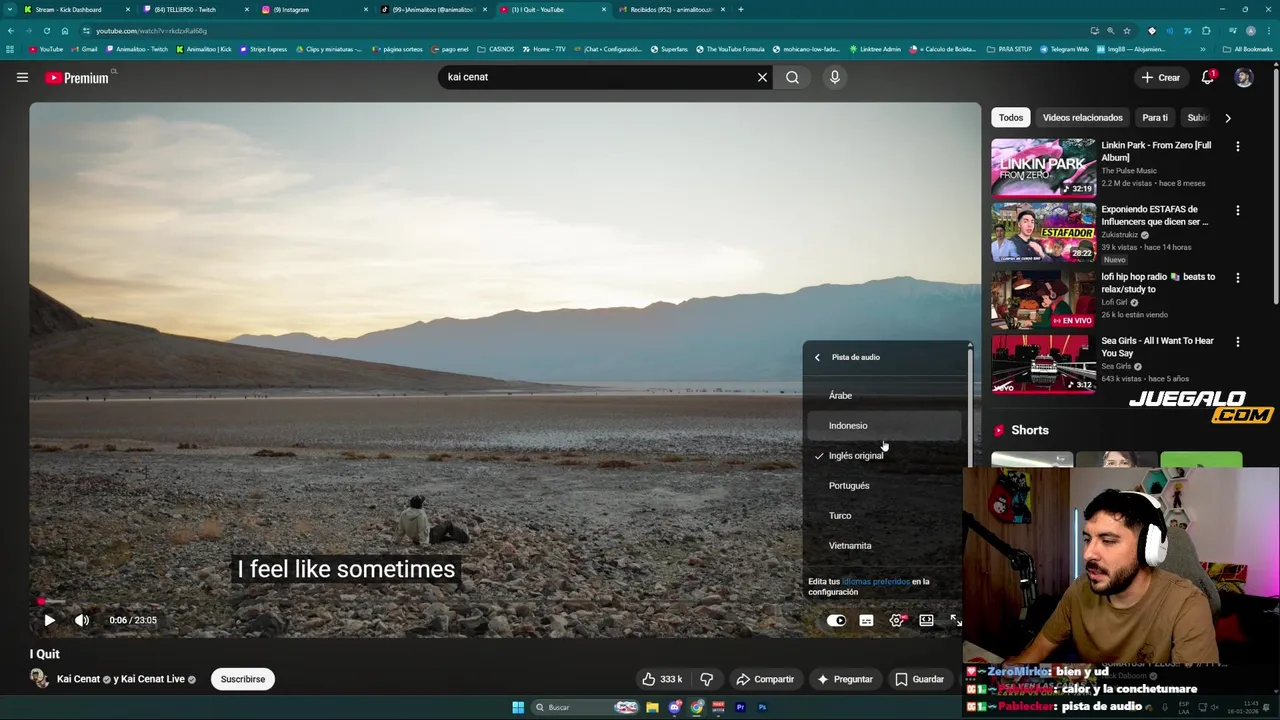
Task: Select the Árabe audio track
Action: (884, 395)
